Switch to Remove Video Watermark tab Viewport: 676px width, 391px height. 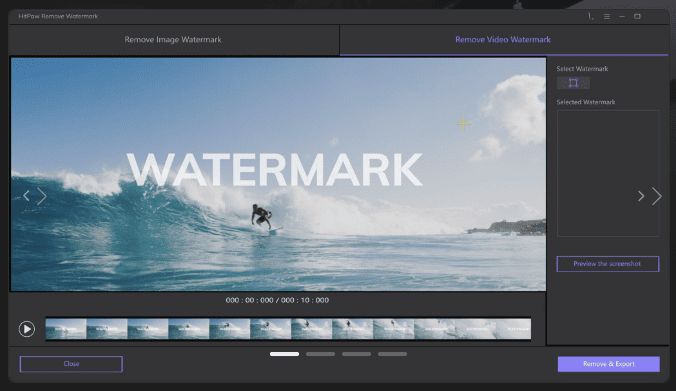click(x=503, y=40)
